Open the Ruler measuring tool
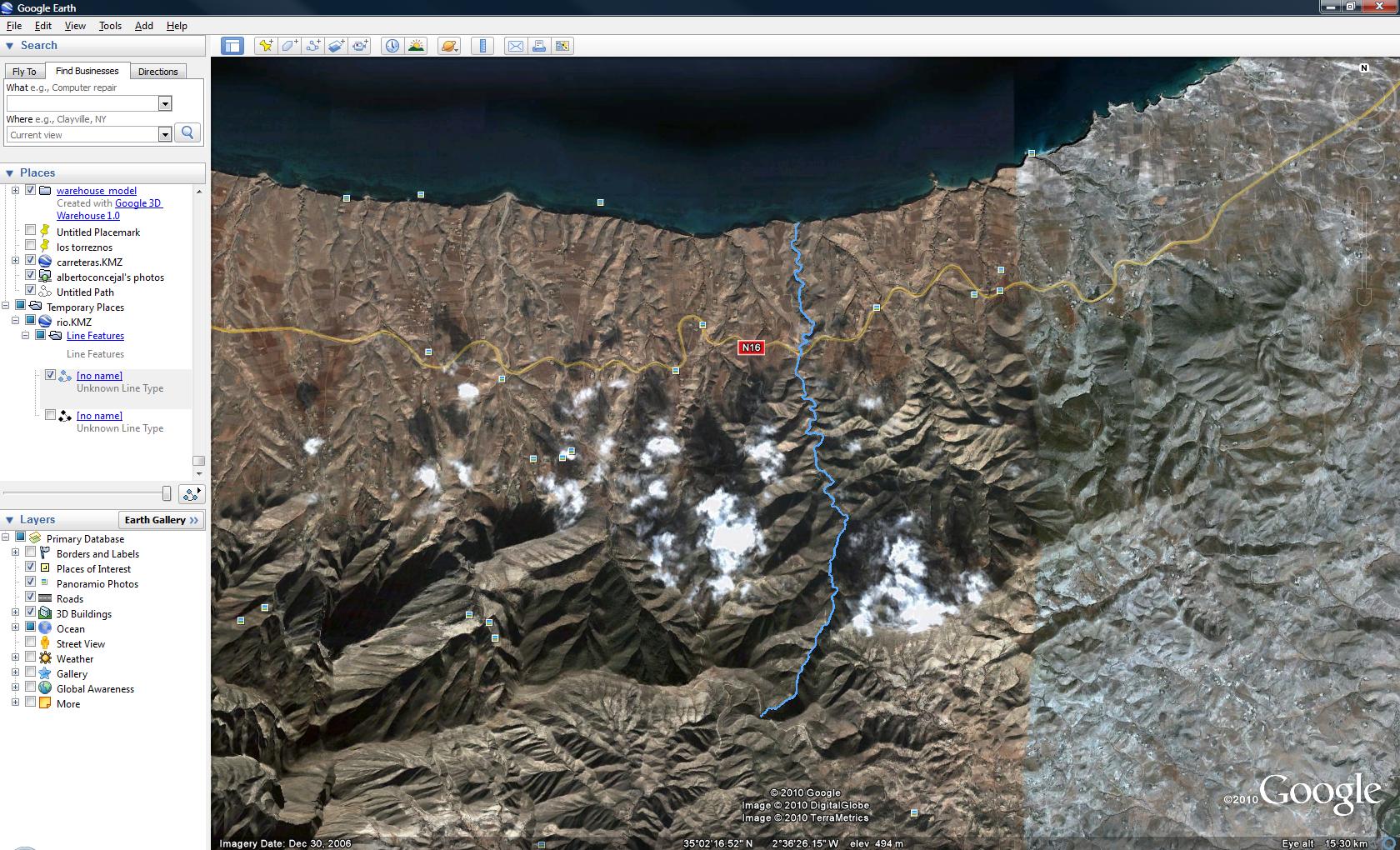Screen dimensions: 1400x850 pos(482,46)
